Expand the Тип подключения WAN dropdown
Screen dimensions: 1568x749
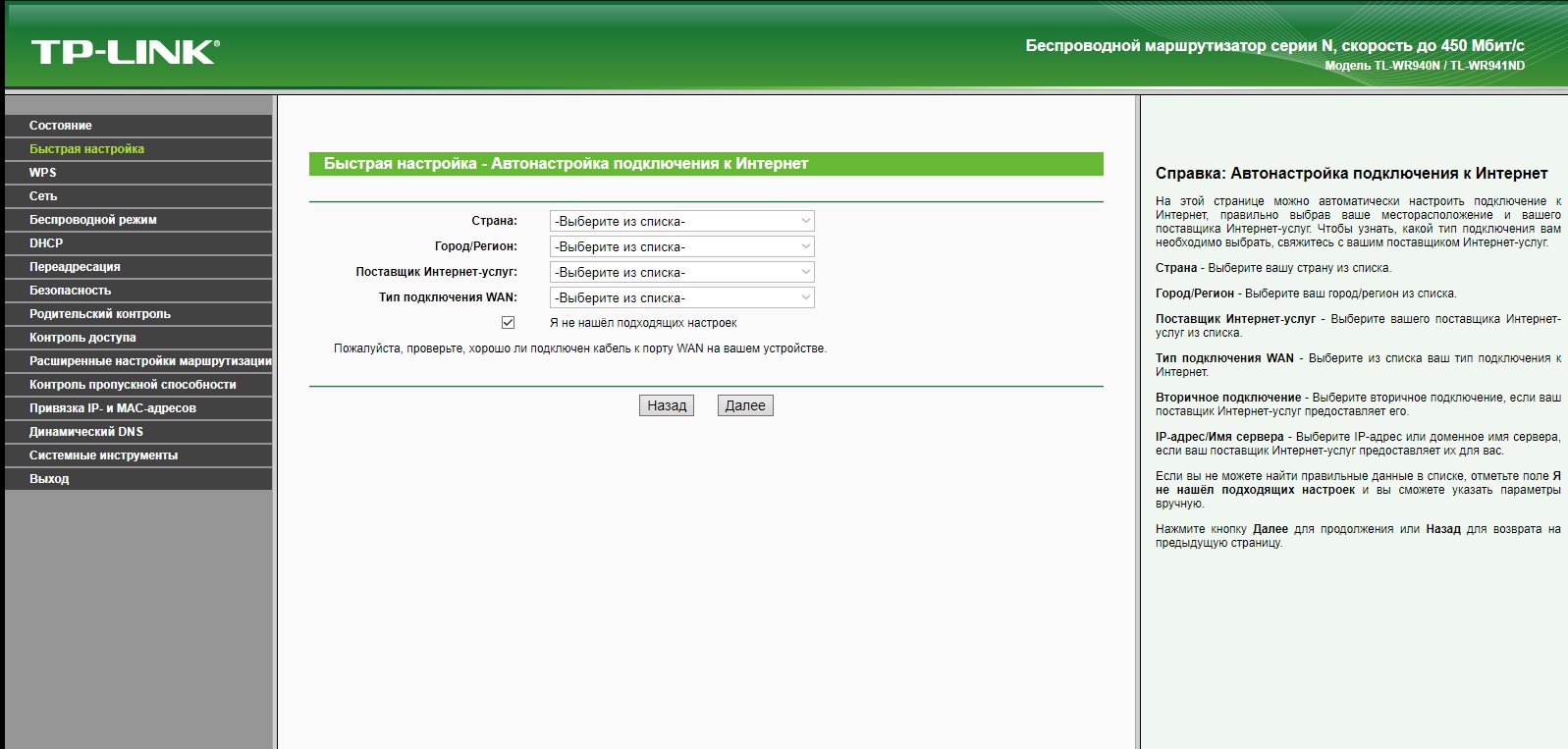[x=681, y=297]
